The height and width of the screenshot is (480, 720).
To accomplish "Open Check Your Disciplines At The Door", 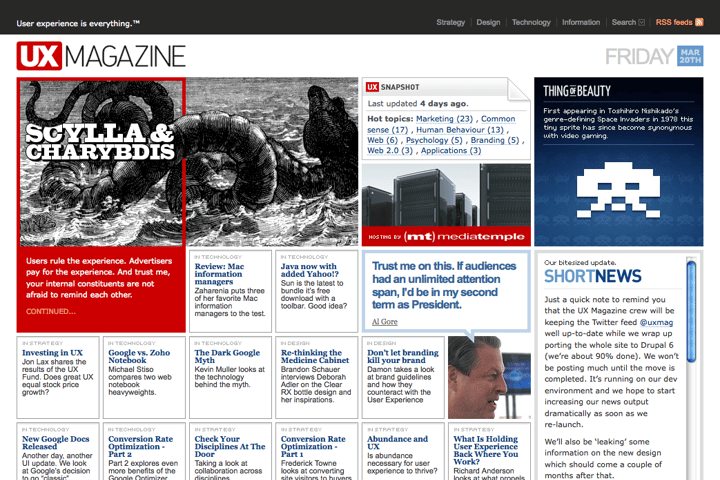I will coord(230,446).
